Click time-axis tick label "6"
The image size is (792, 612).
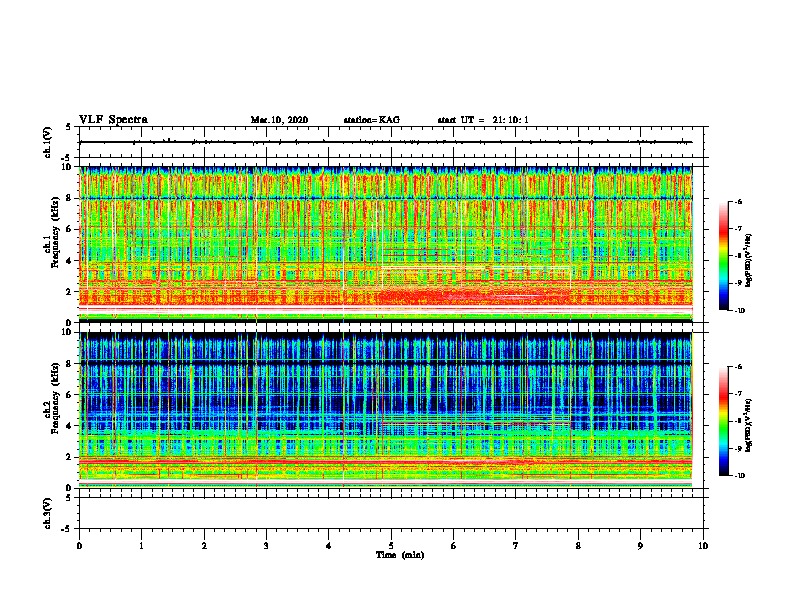(454, 546)
